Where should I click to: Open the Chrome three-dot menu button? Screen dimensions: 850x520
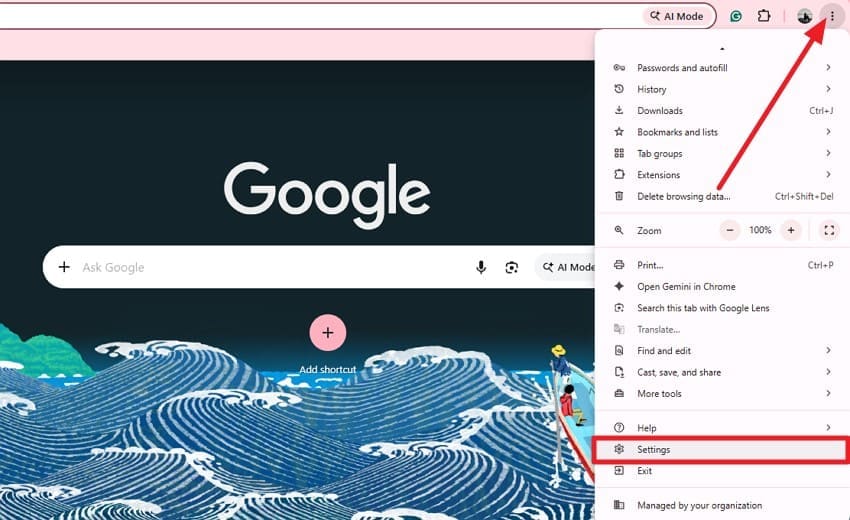coord(832,16)
